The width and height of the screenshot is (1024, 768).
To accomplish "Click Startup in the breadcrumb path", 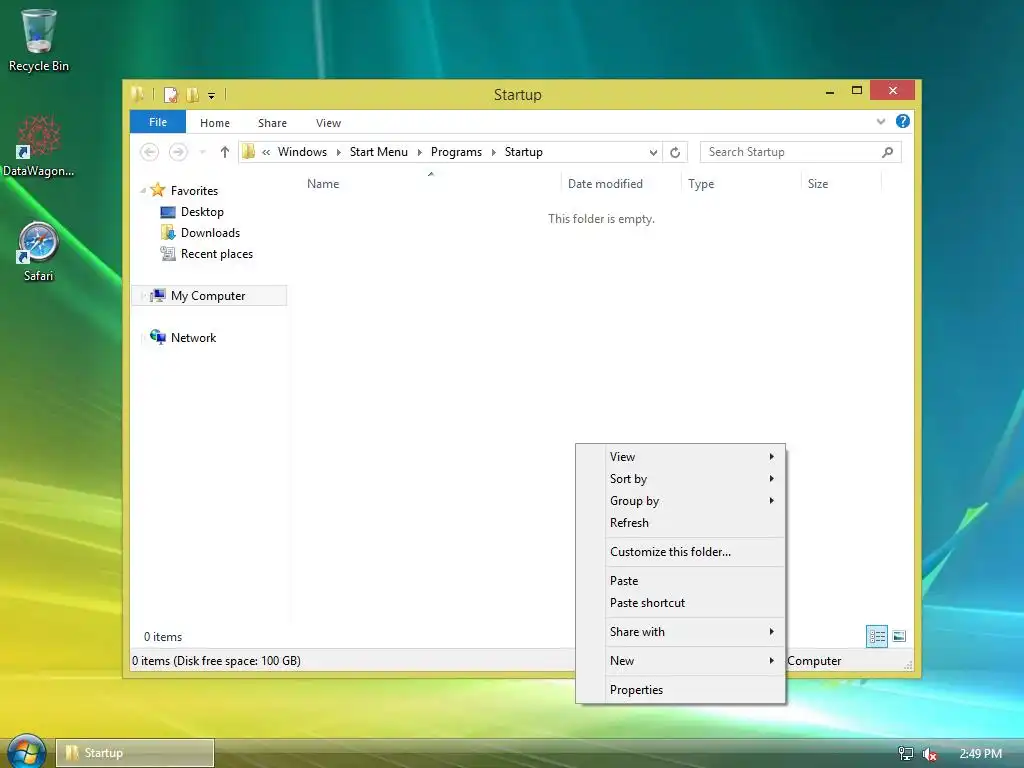I will click(x=524, y=152).
